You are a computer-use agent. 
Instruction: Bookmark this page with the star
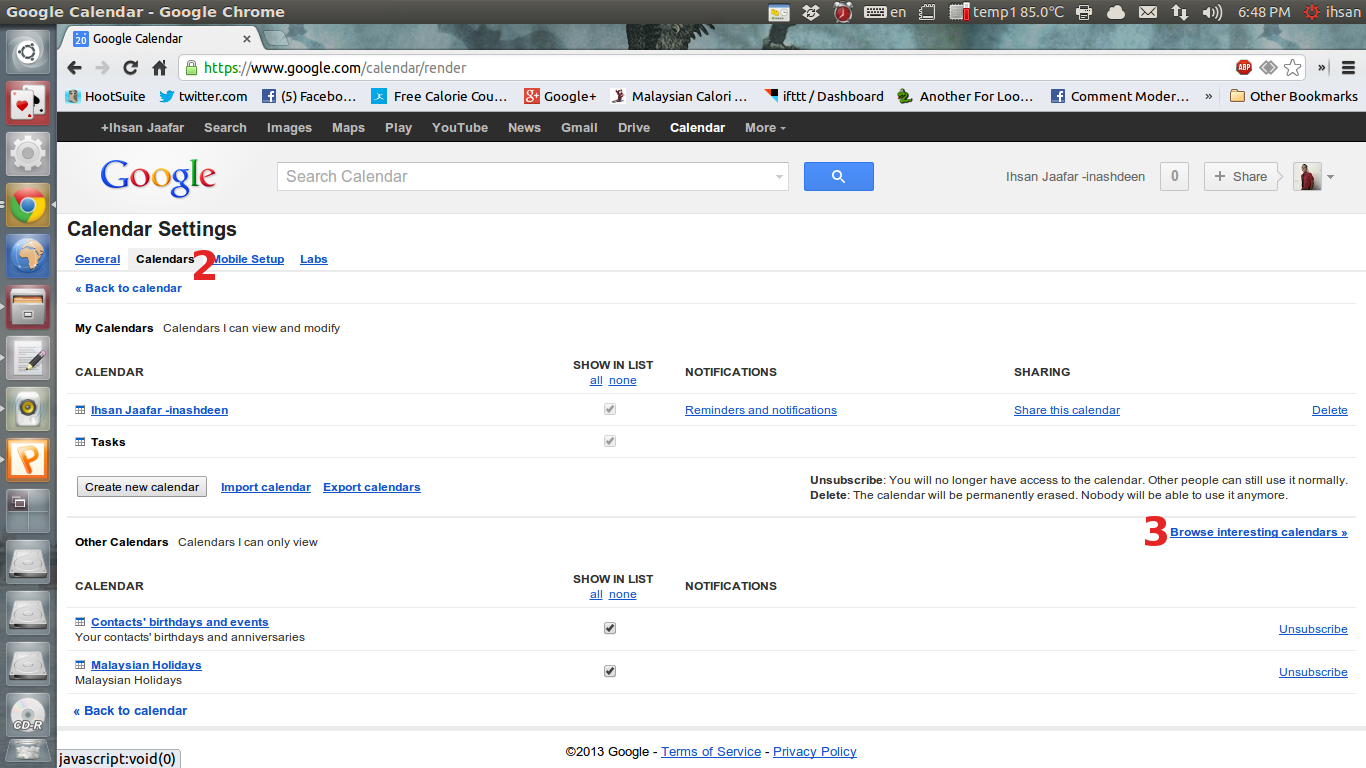tap(1293, 68)
